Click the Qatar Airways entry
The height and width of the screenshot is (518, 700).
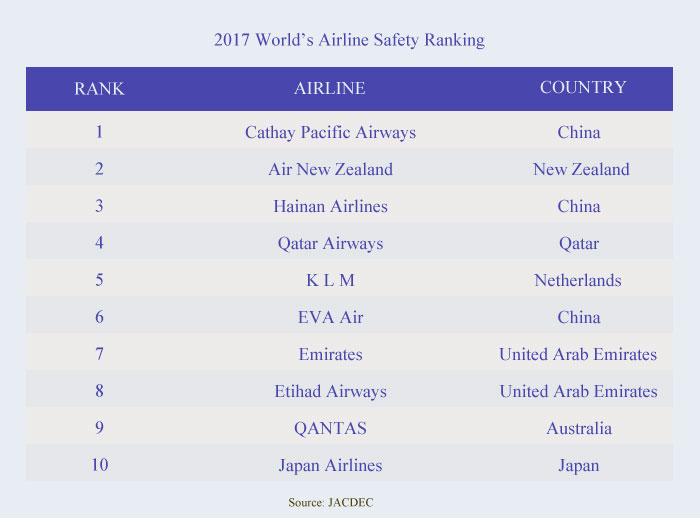click(330, 243)
